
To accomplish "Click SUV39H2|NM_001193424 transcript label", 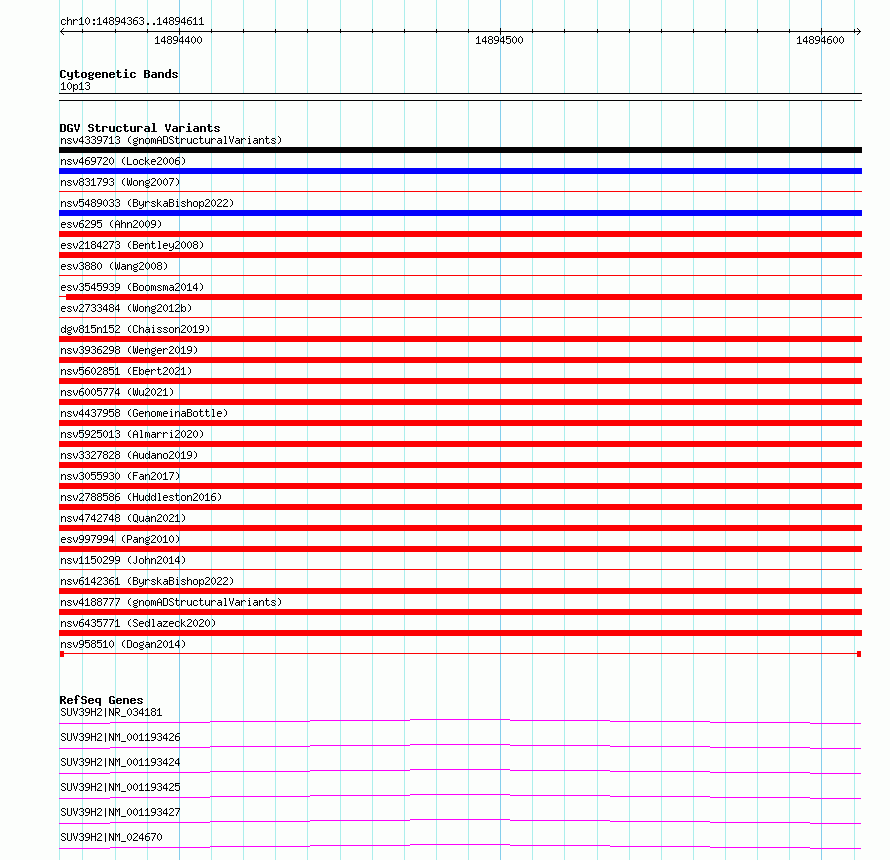I will 120,762.
